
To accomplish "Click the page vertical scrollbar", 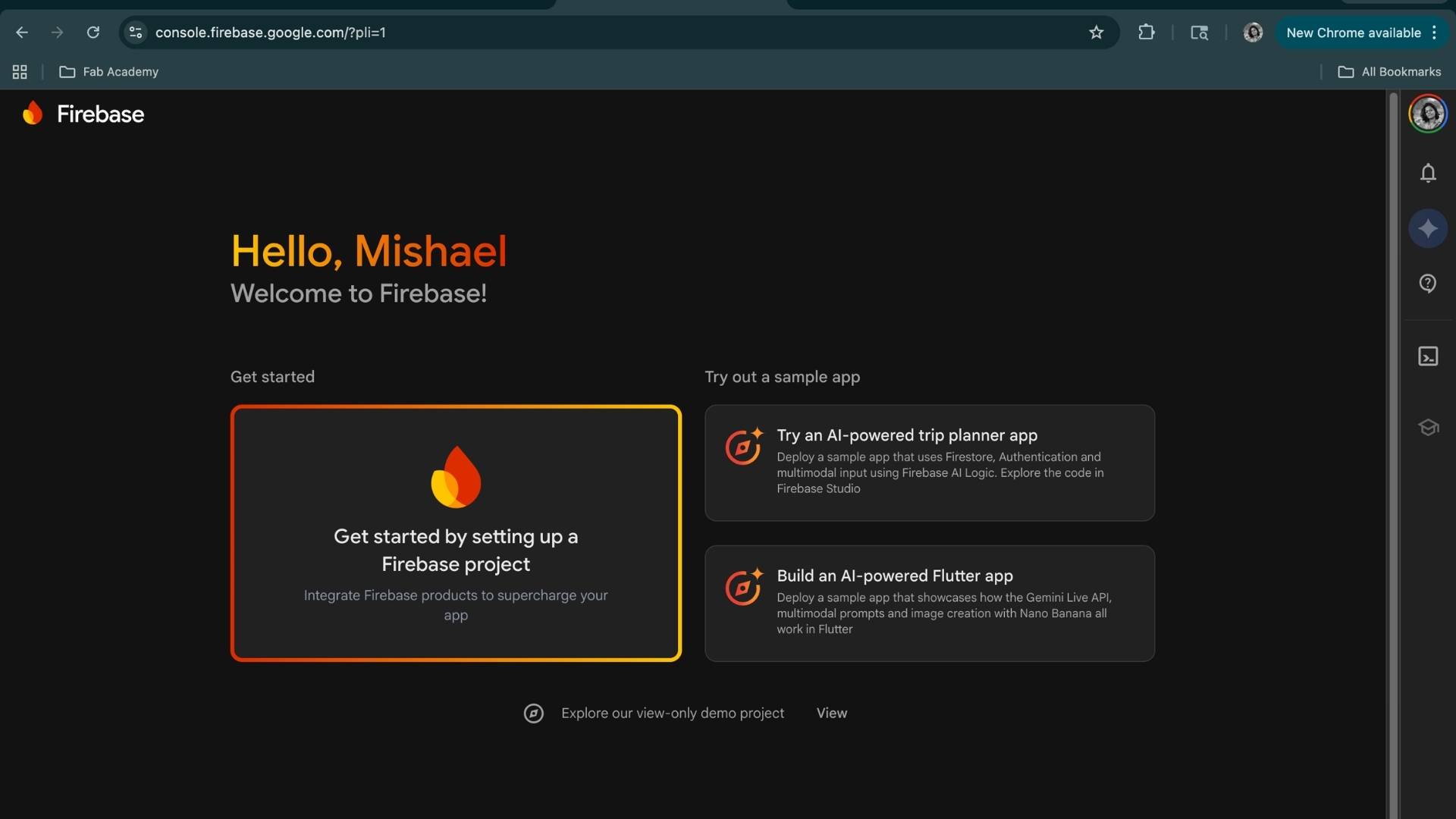I will tap(1392, 455).
